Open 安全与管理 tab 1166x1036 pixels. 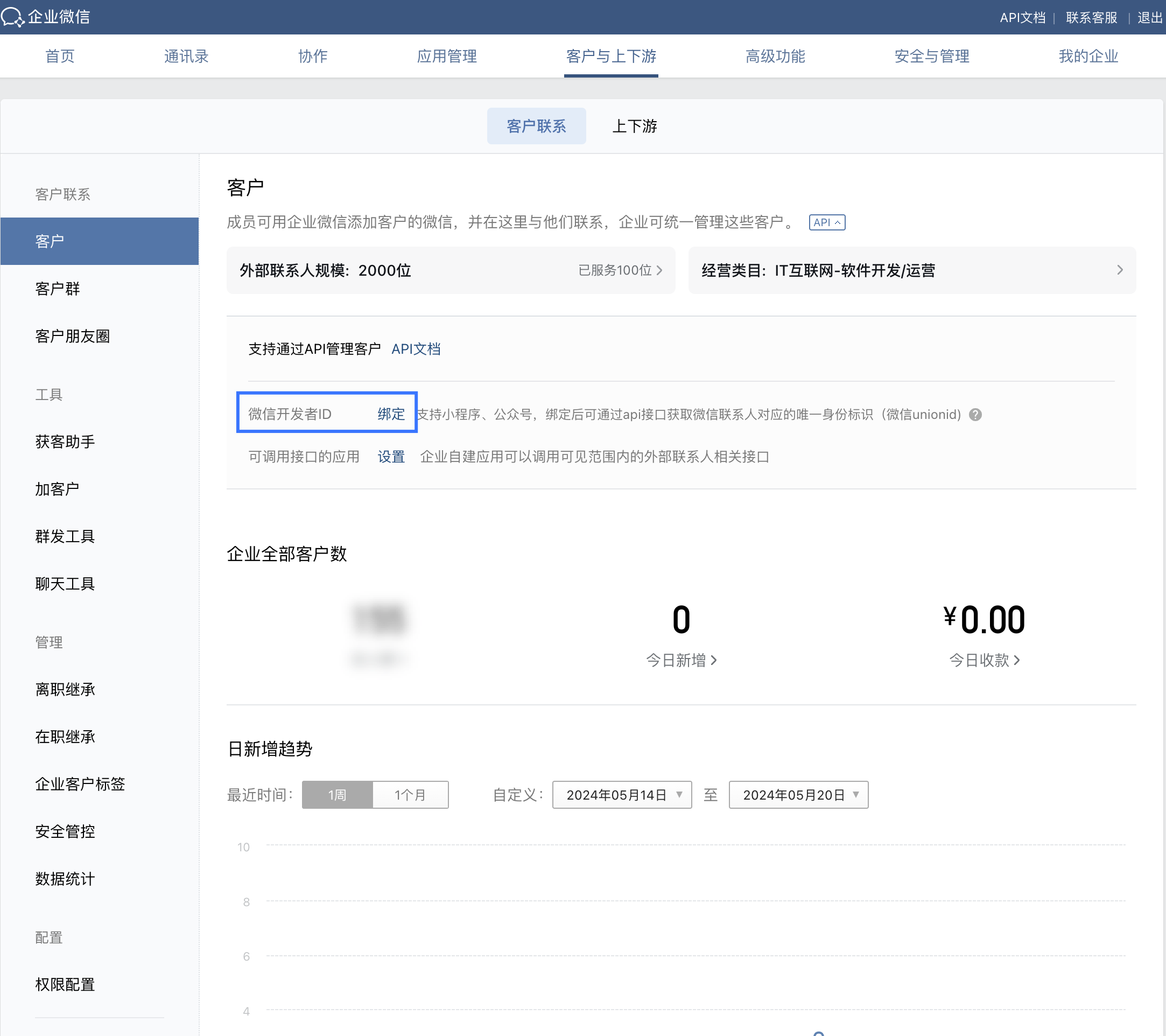tap(931, 56)
